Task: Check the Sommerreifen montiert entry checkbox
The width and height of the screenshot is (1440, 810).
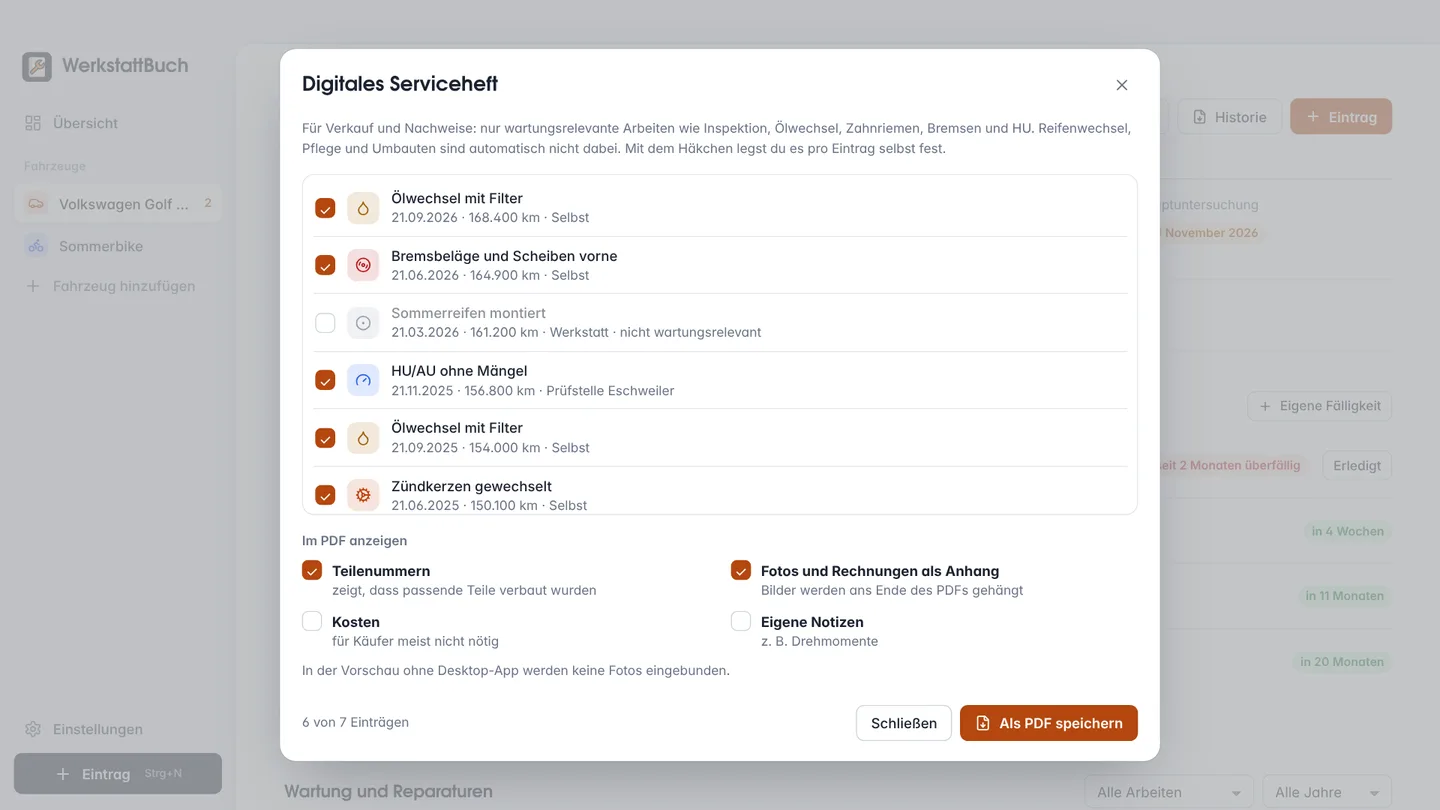Action: (325, 323)
